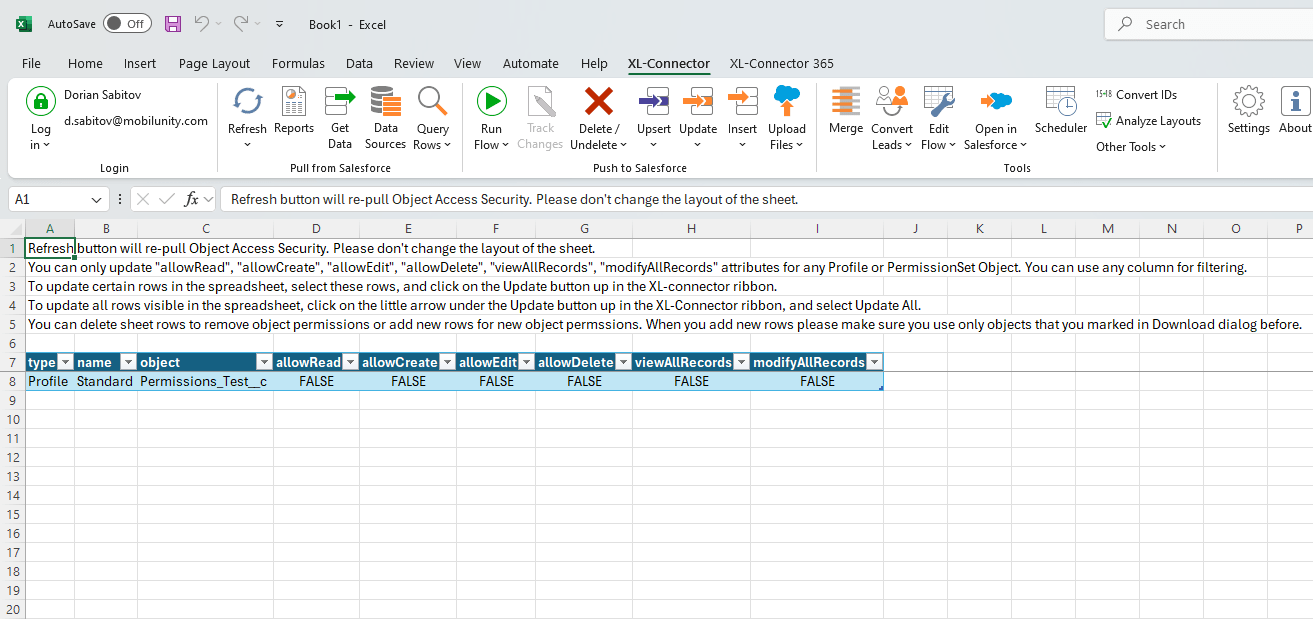Open the File menu
The width and height of the screenshot is (1313, 619).
31,63
